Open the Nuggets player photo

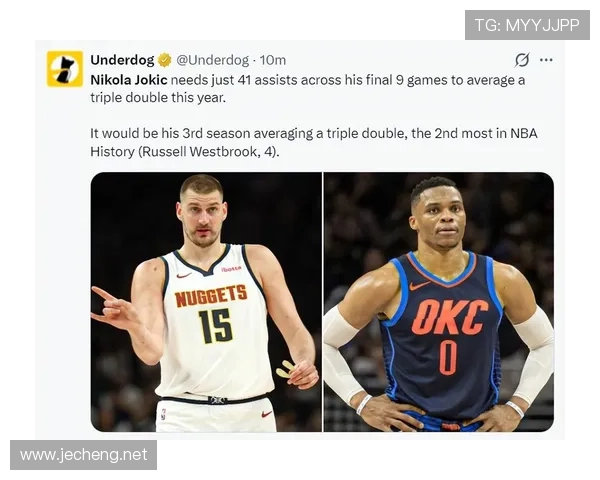pyautogui.click(x=206, y=302)
